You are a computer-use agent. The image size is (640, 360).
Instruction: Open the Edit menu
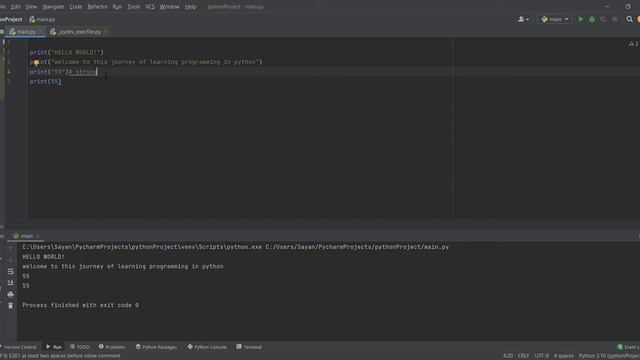[16, 7]
